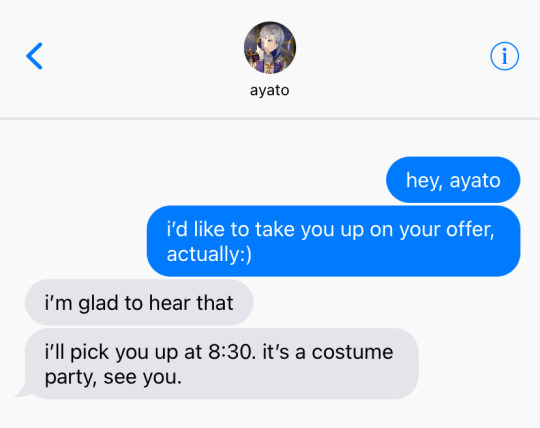Viewport: 540px width, 428px height.
Task: Tap the contact name ayato under avatar
Action: (270, 91)
